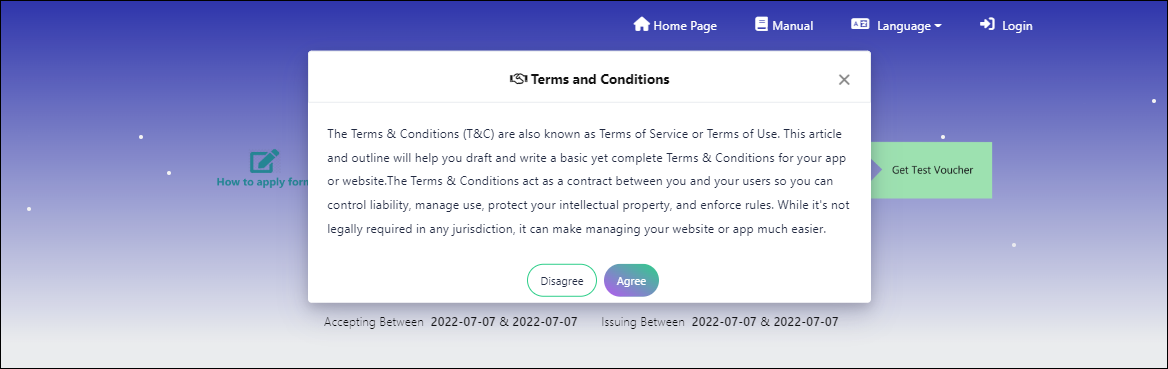Screen dimensions: 1168x369
Task: Click the purple arrow left of Get Test Voucher
Action: pos(876,169)
